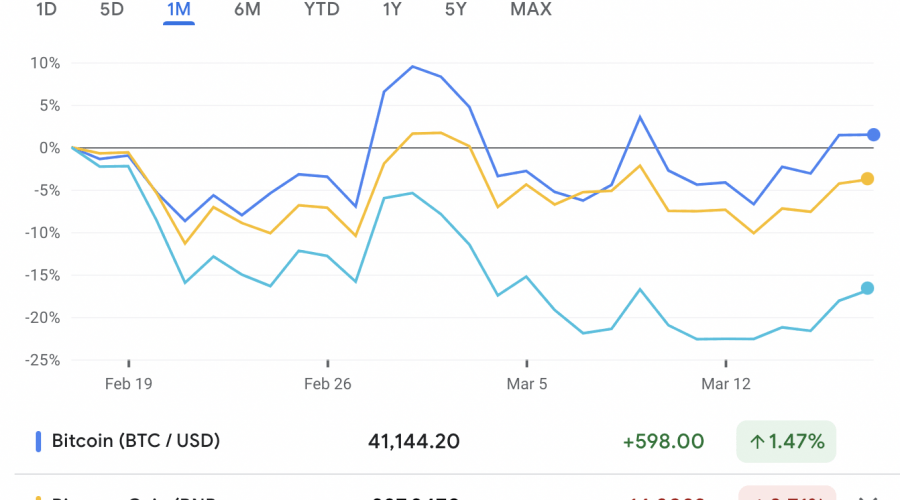The image size is (900, 500).
Task: Click the blue Bitcoin line endpoint dot
Action: [x=873, y=134]
